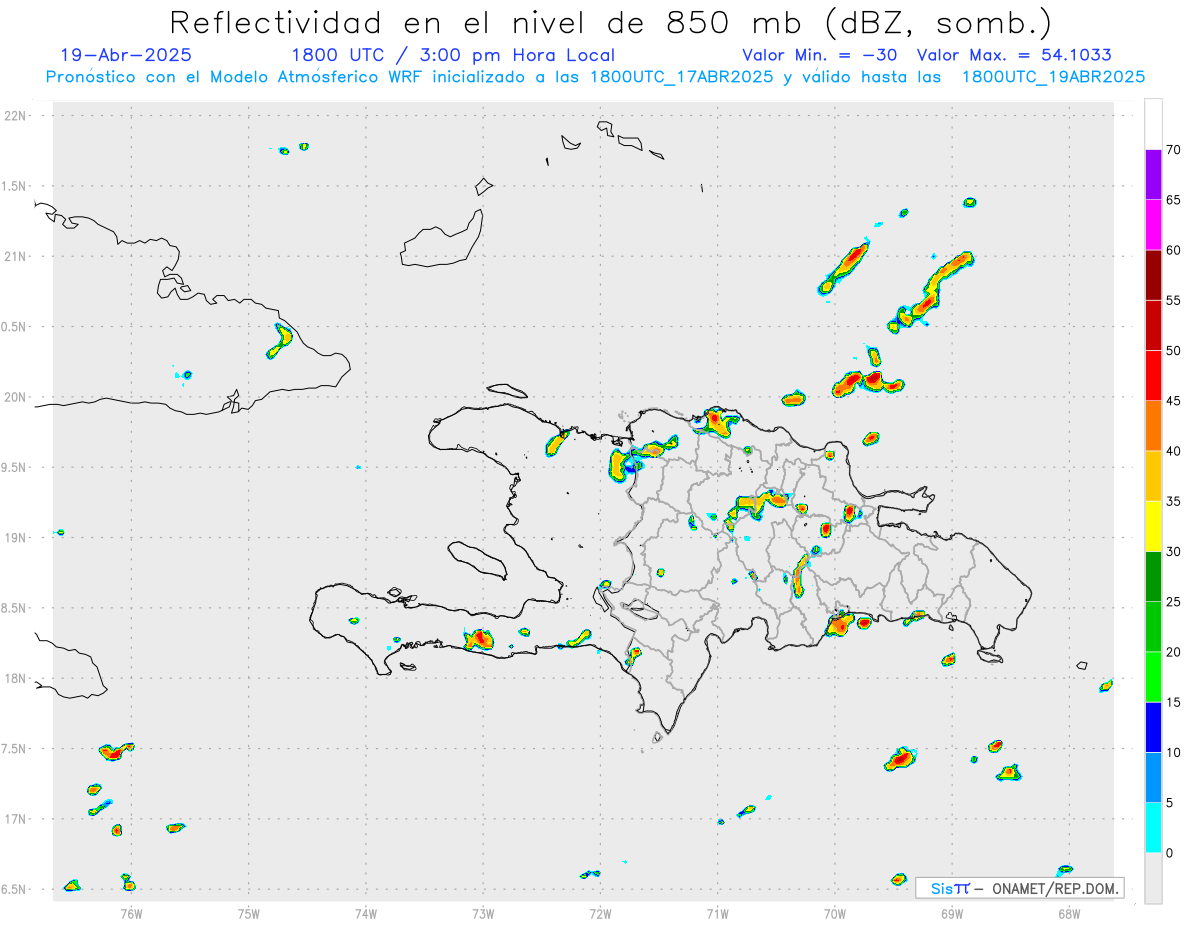Click the colorbar label '50'
This screenshot has width=1200, height=927.
point(1173,351)
